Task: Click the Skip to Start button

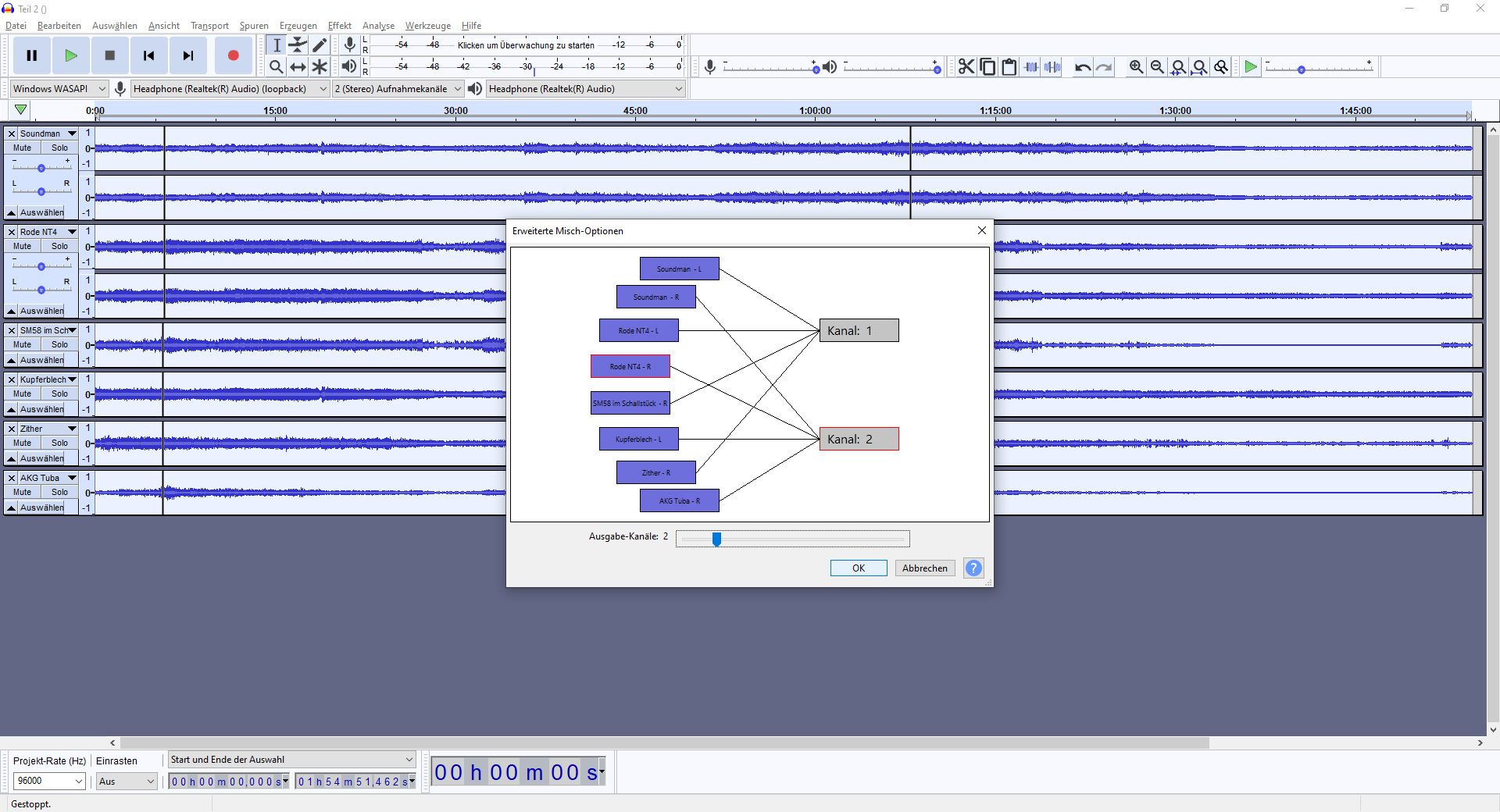Action: (148, 55)
